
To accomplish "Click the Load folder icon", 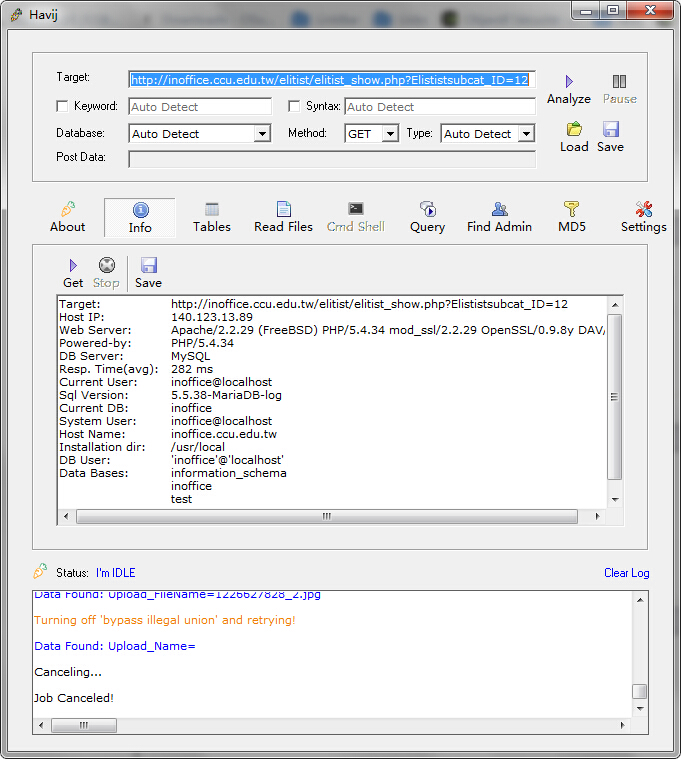I will (574, 129).
